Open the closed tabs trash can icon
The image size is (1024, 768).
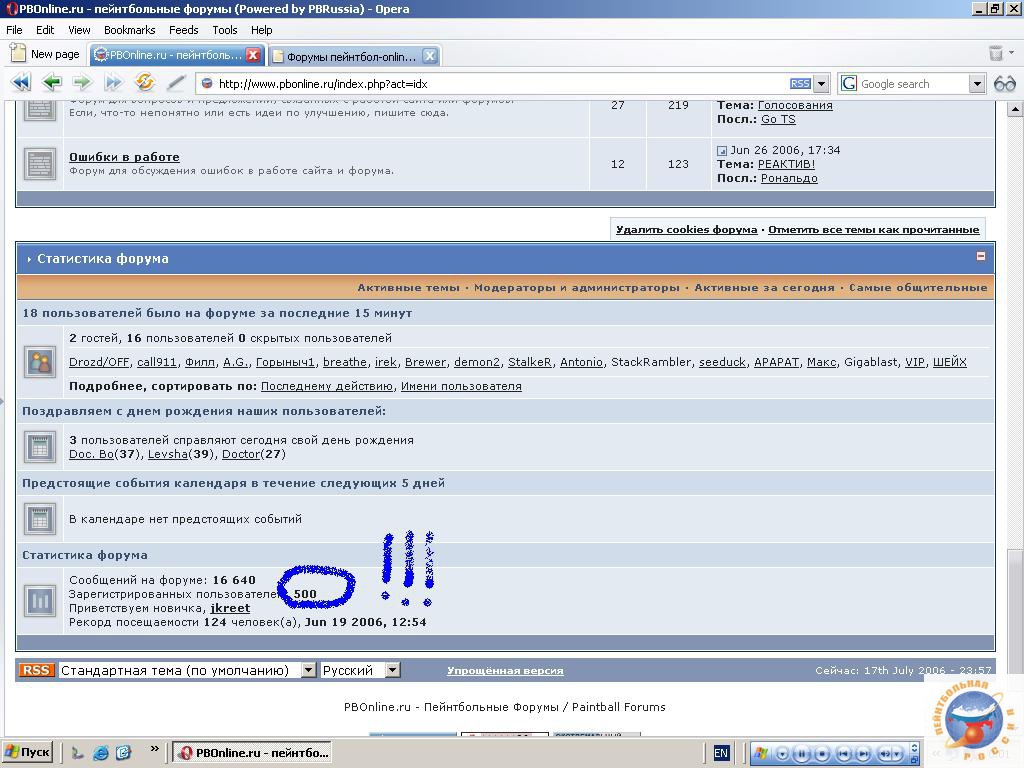tap(995, 53)
